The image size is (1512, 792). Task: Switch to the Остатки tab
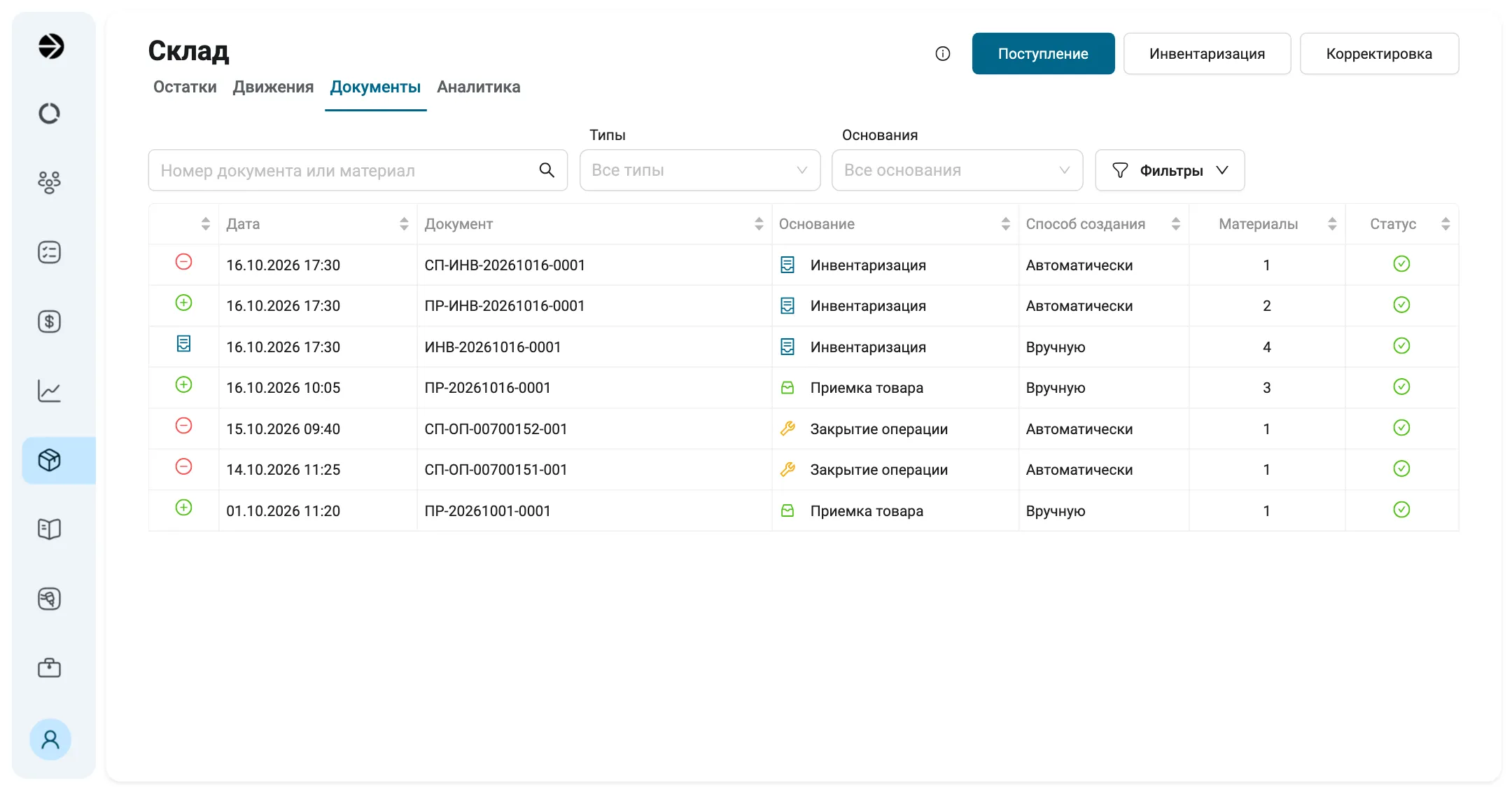coord(185,87)
